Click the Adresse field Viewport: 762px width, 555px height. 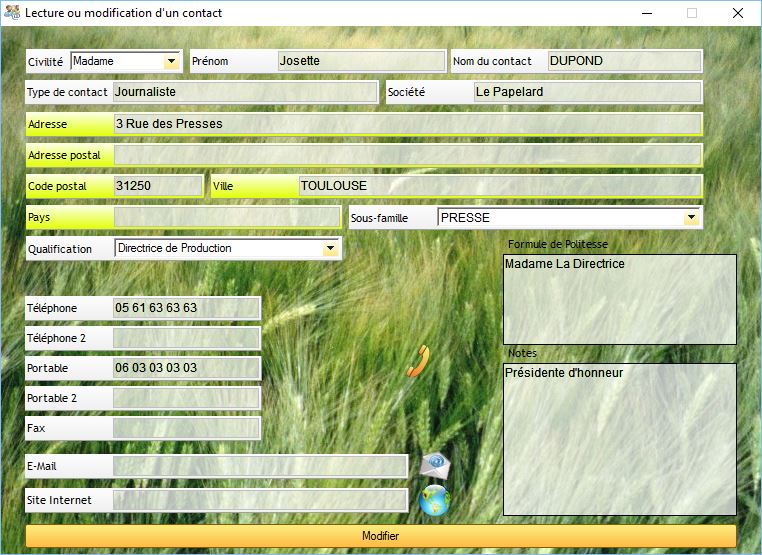[407, 124]
